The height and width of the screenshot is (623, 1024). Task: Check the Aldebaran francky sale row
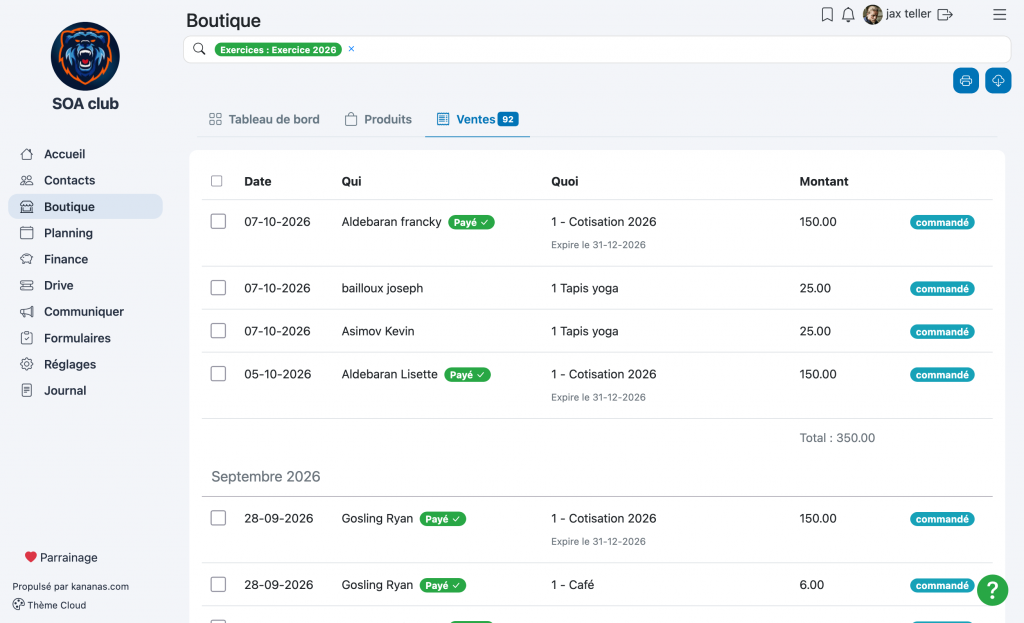218,221
